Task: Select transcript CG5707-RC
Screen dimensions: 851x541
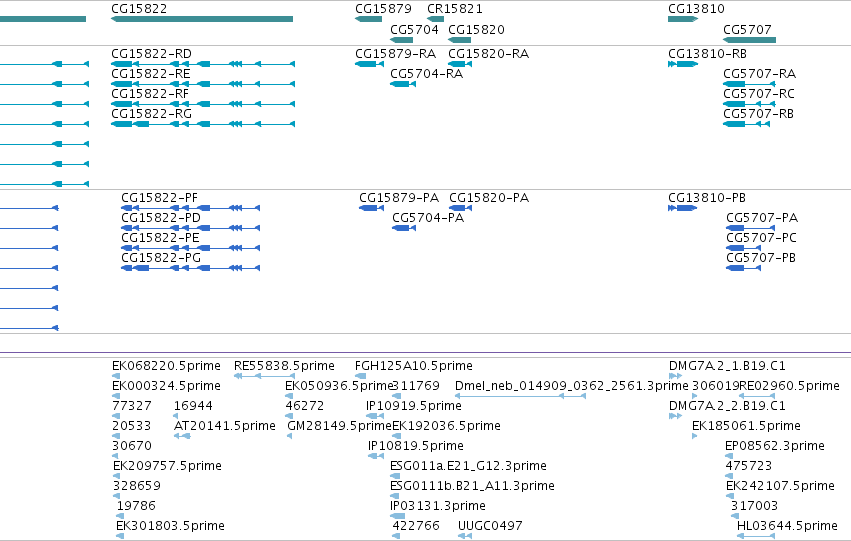Action: tap(749, 104)
